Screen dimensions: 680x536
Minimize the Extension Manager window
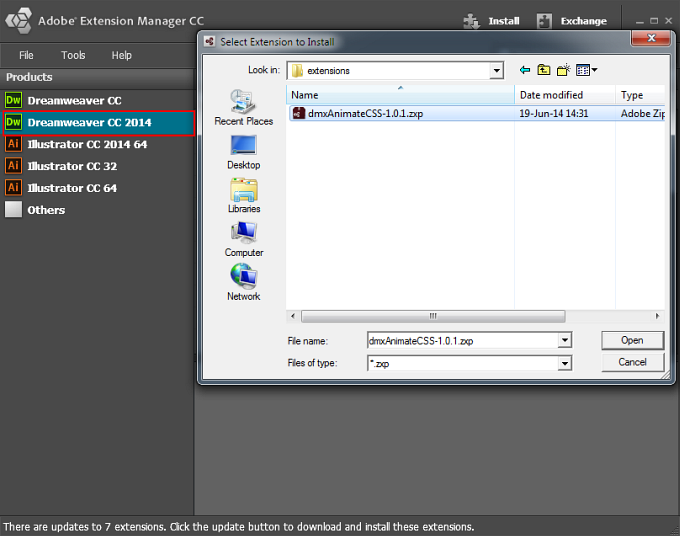click(x=640, y=21)
